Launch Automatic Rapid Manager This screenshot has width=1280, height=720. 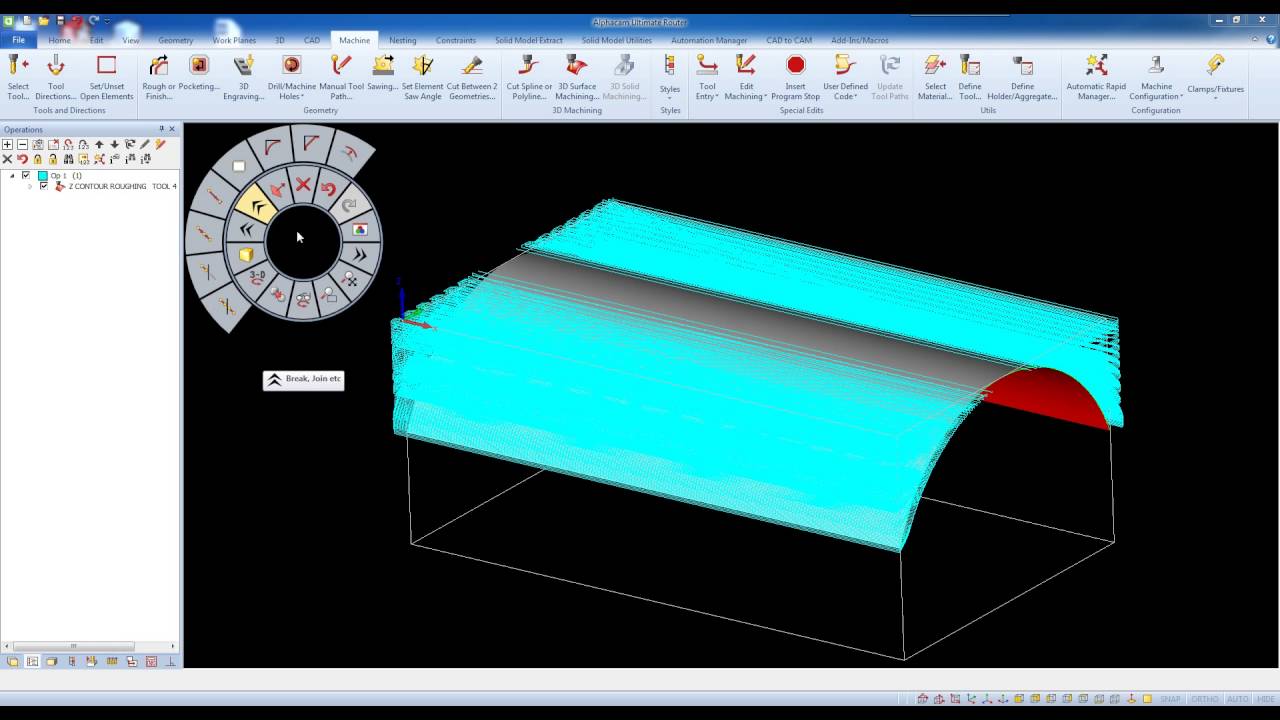click(1096, 78)
